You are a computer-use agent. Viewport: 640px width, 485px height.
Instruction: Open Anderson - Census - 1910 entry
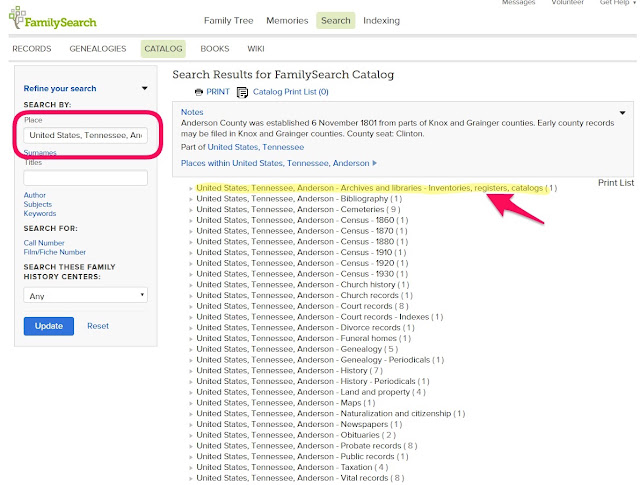301,252
